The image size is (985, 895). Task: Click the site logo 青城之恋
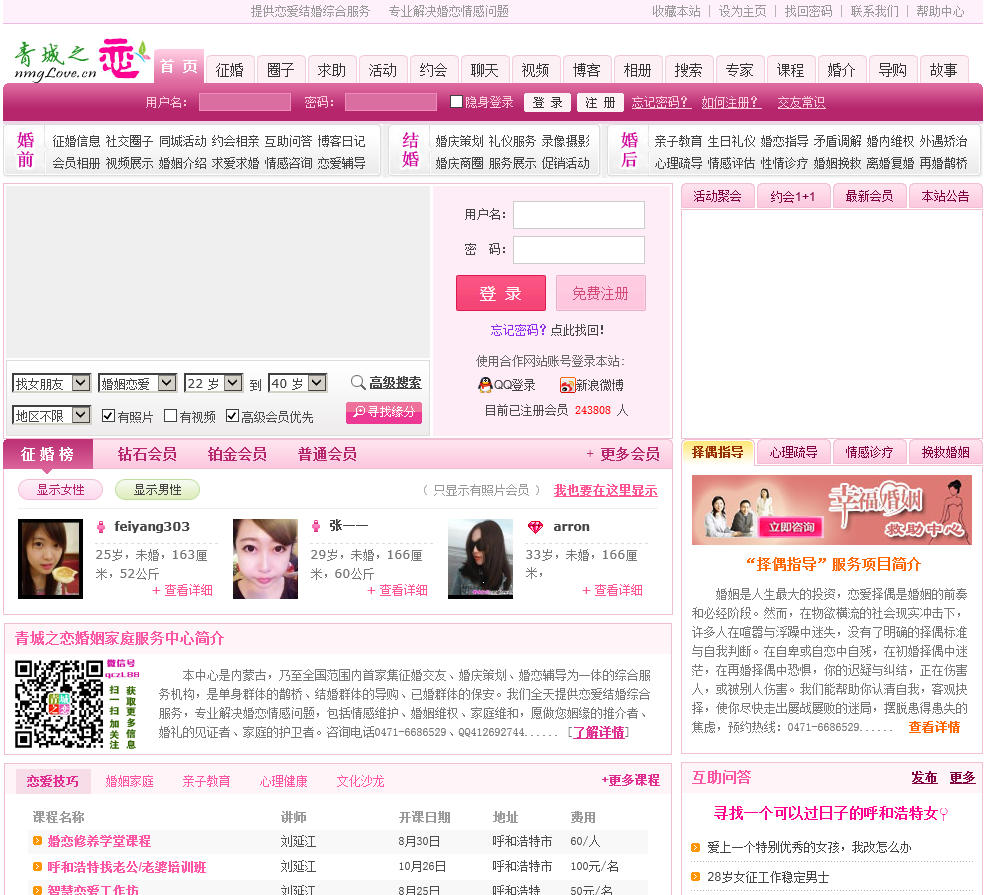coord(82,60)
